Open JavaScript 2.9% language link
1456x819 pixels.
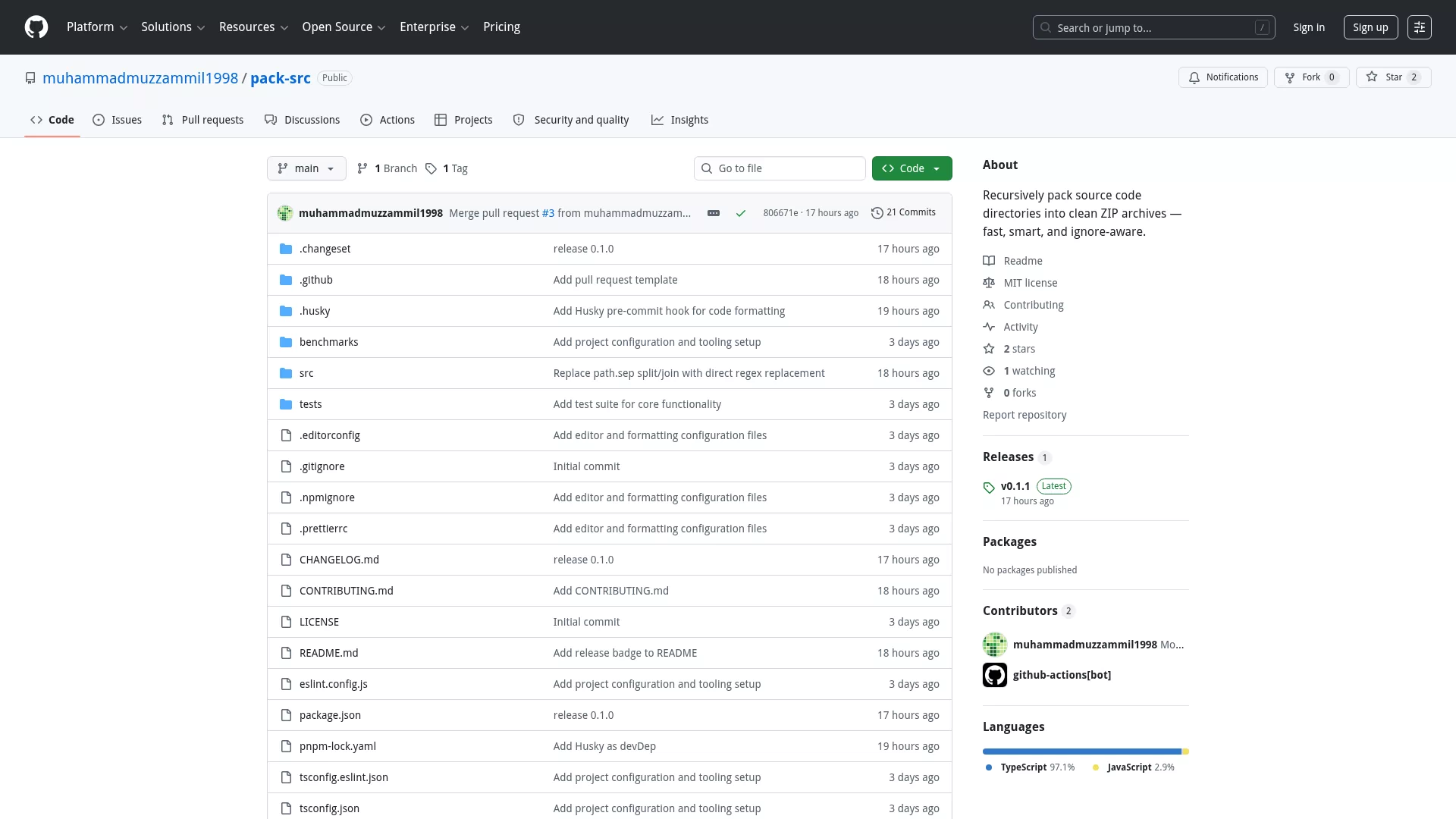pyautogui.click(x=1134, y=767)
